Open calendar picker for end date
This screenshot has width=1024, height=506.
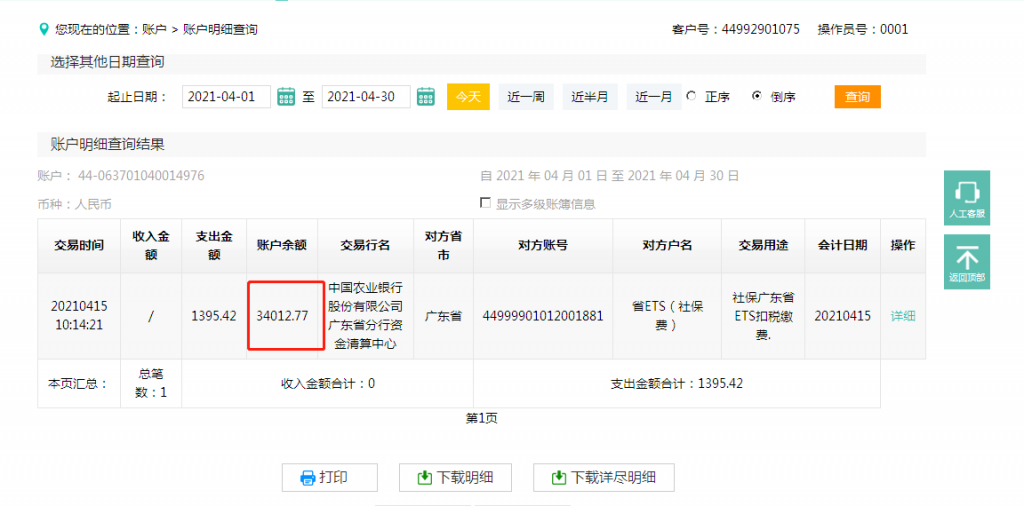point(426,97)
